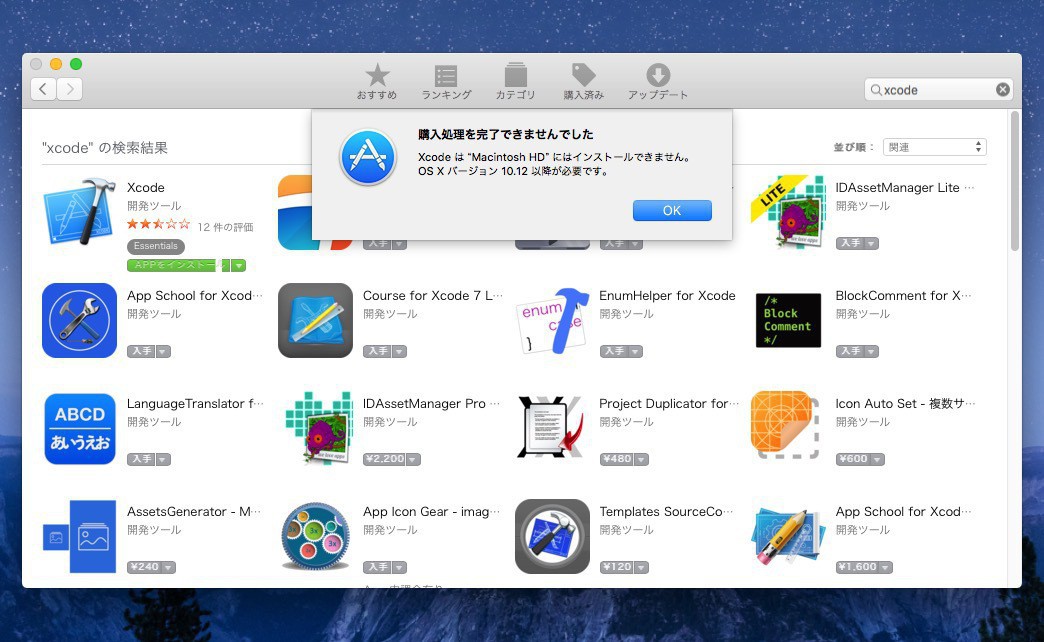Click 入手 for EnumHelper for Xcode
Screen dimensions: 1044x642
click(614, 351)
